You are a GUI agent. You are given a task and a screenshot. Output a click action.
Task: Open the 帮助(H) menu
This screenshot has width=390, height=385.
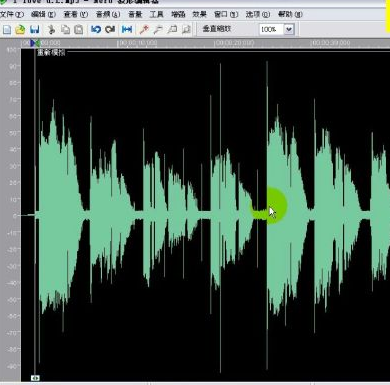coord(290,14)
